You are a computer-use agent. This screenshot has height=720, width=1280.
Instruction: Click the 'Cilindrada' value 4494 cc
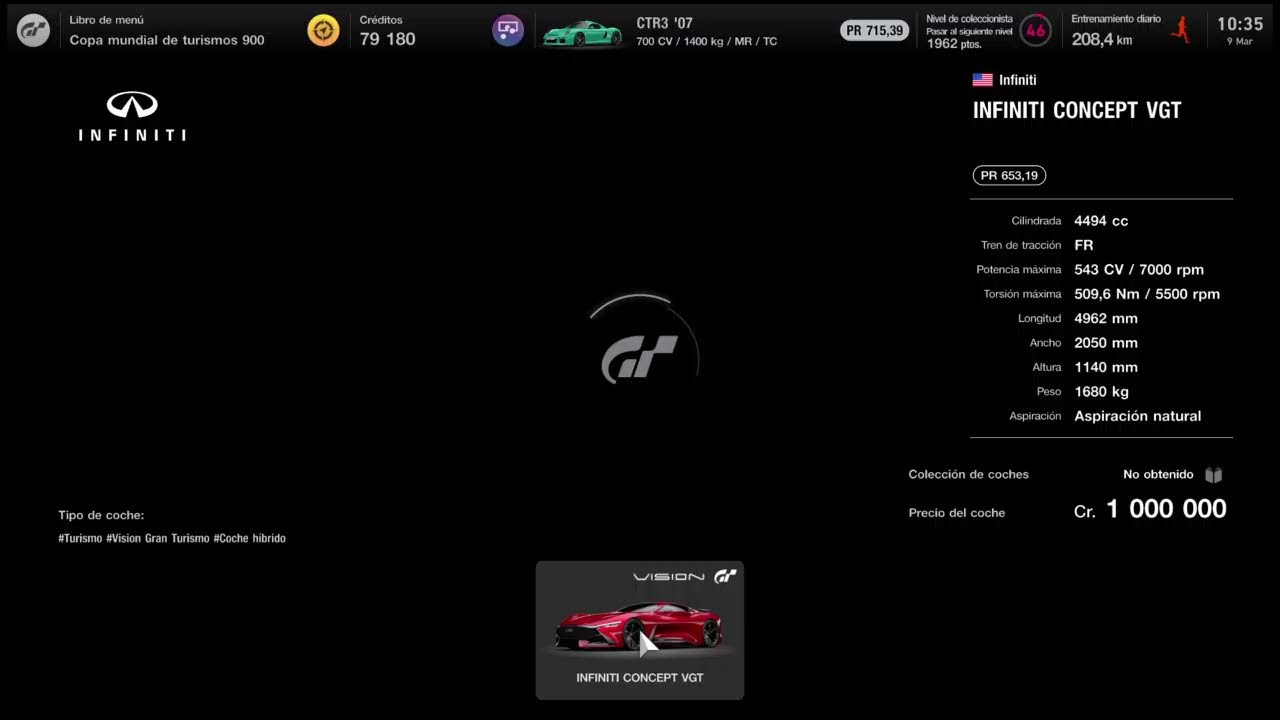pyautogui.click(x=1101, y=221)
